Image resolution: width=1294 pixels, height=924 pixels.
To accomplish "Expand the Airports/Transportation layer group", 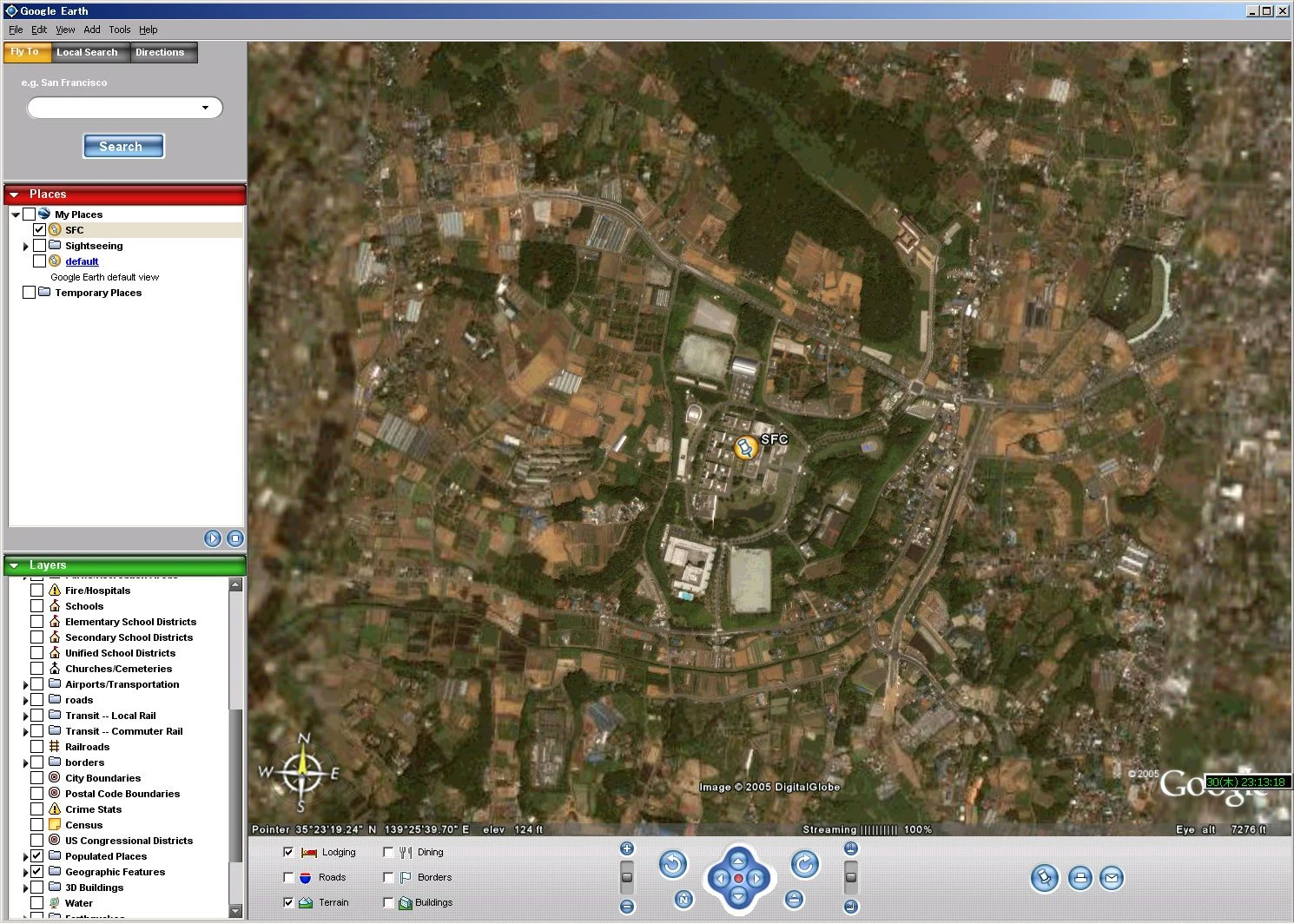I will click(25, 683).
